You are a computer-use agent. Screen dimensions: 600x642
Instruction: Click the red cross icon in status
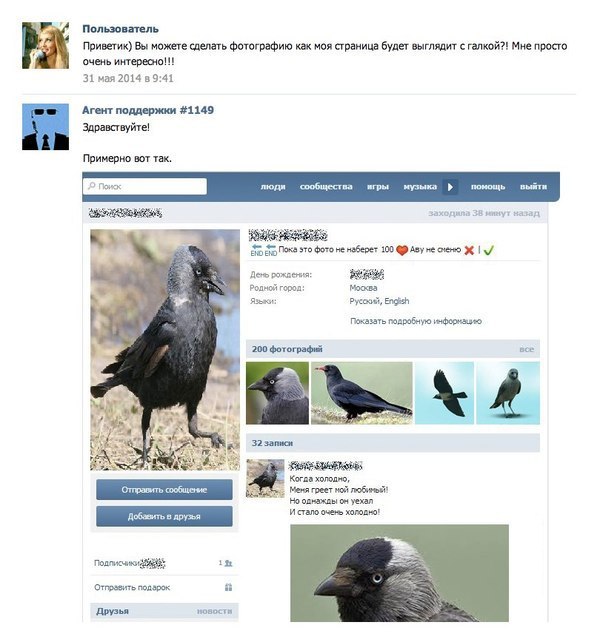click(x=469, y=250)
